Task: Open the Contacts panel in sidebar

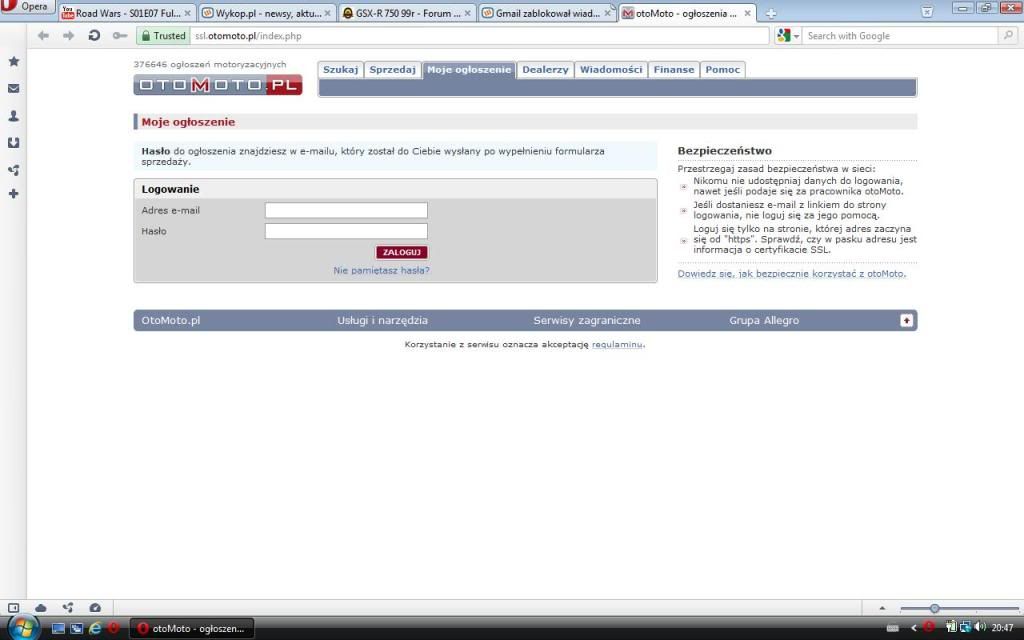Action: (x=14, y=116)
